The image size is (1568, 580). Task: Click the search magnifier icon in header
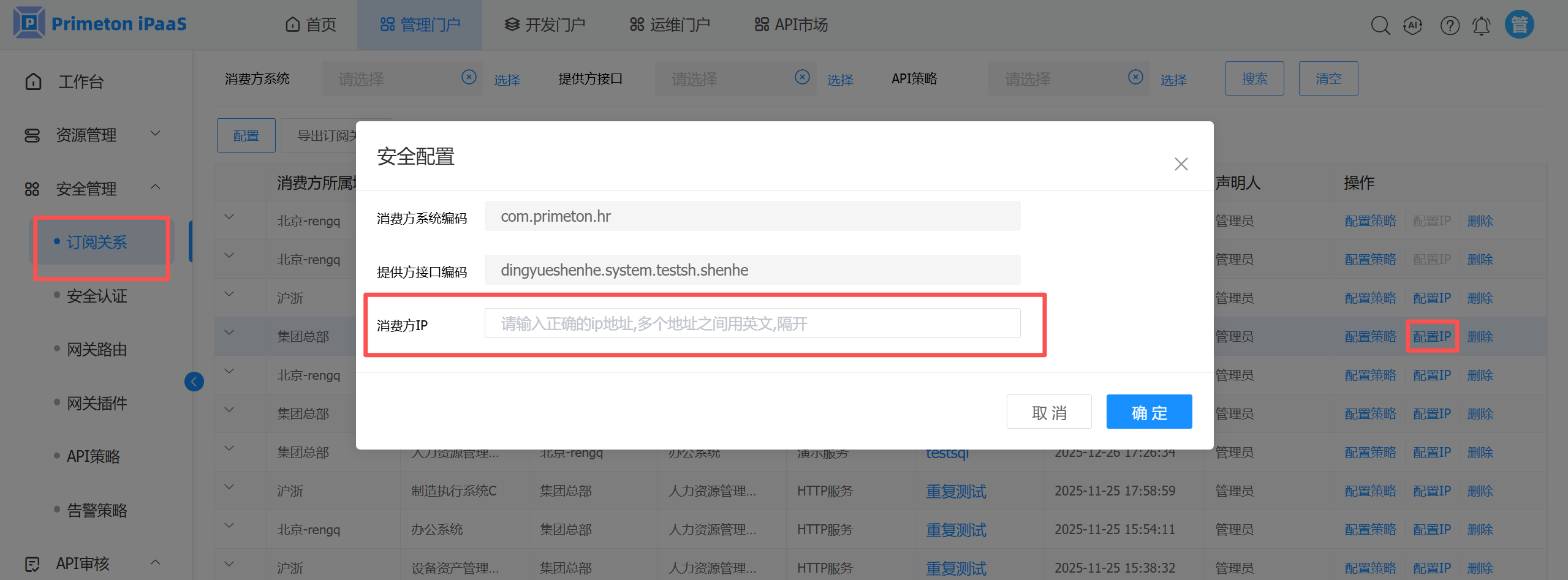pos(1380,26)
